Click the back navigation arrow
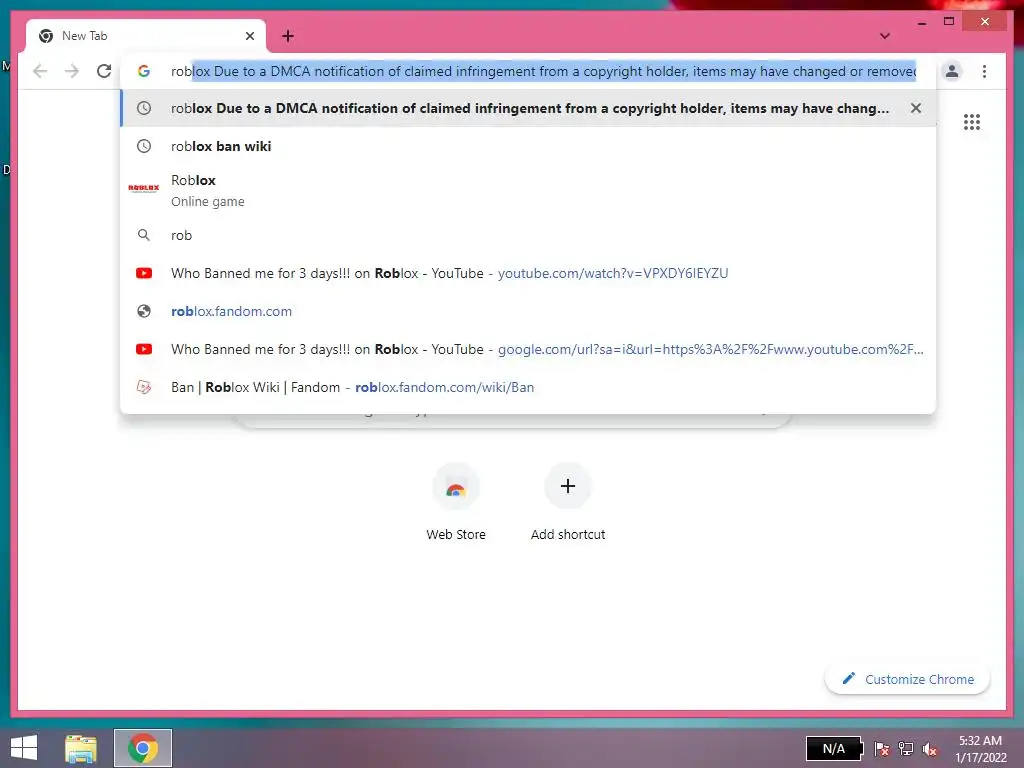Viewport: 1024px width, 768px height. pyautogui.click(x=40, y=71)
